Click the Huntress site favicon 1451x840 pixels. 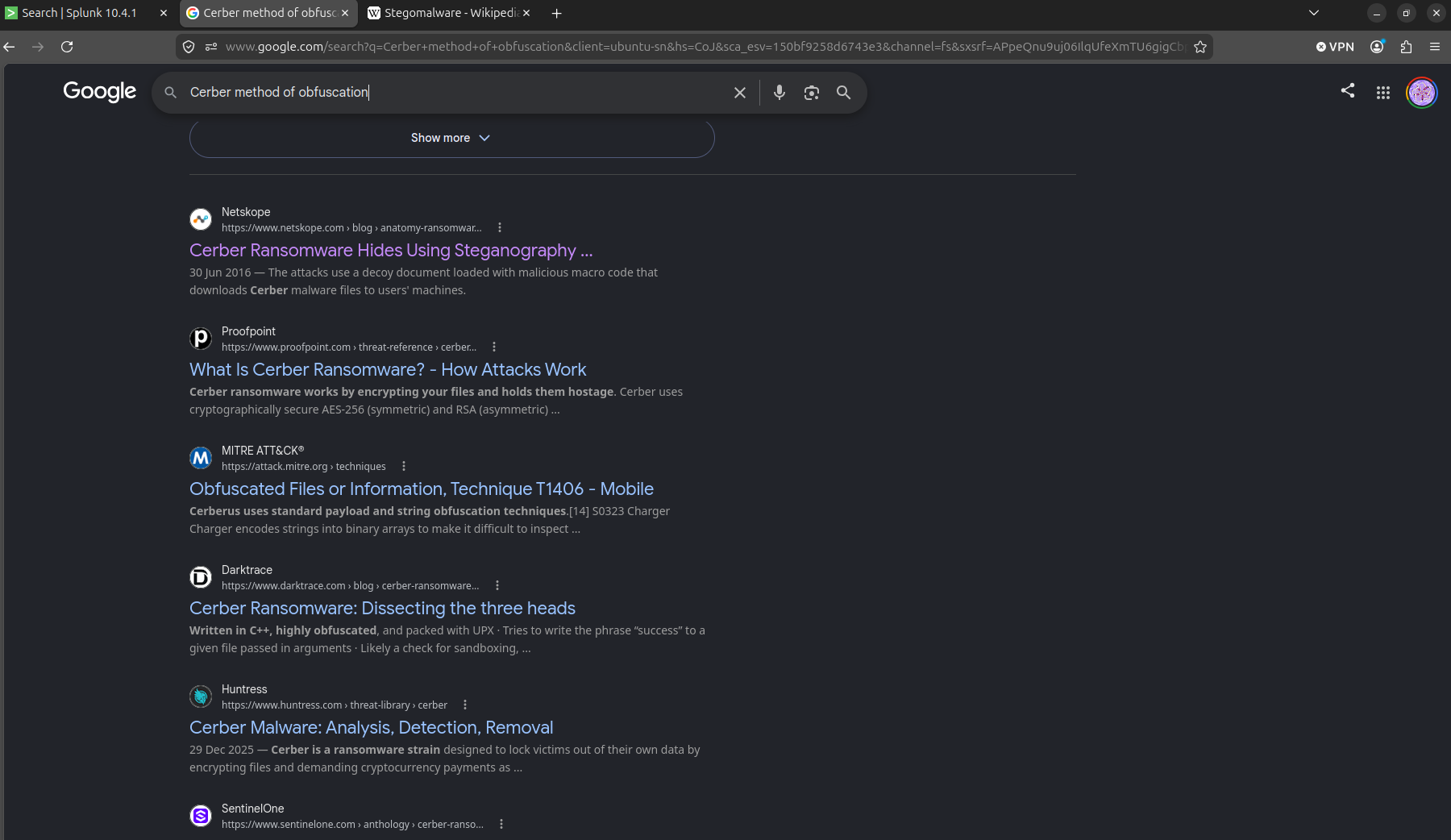tap(201, 697)
